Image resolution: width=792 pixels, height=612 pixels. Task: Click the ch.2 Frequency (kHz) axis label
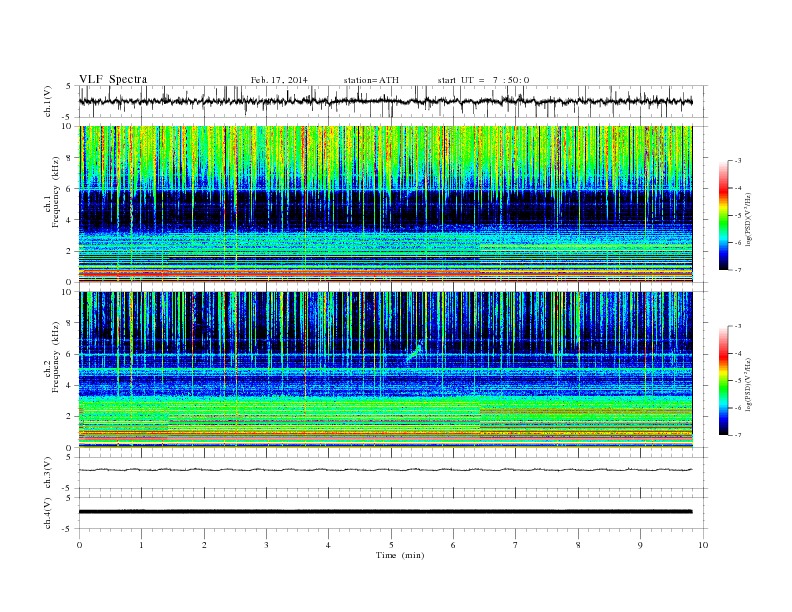point(52,356)
